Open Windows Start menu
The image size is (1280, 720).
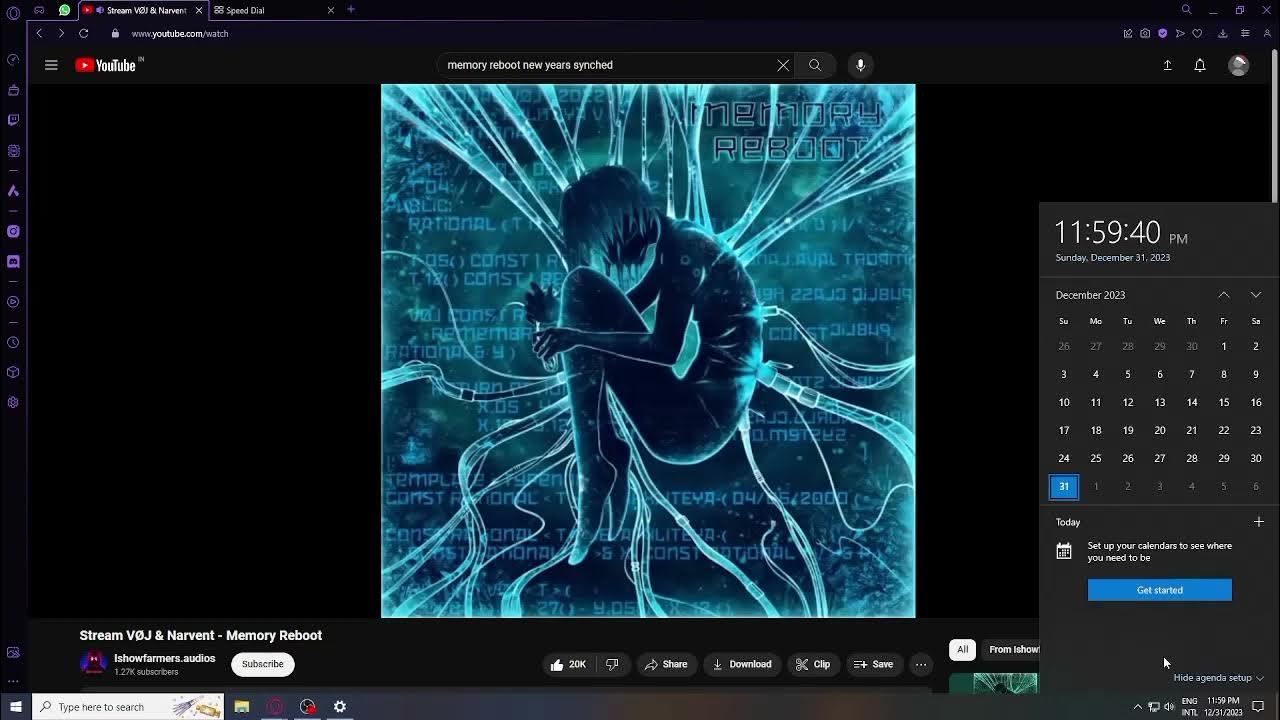tap(15, 707)
